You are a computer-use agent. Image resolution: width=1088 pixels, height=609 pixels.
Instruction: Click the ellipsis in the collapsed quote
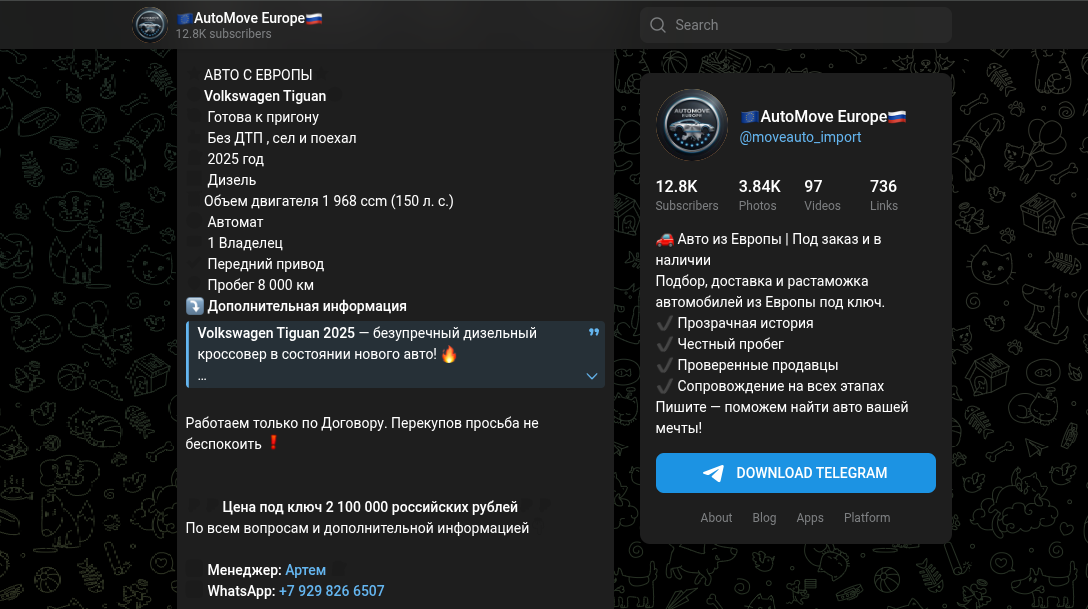pos(202,377)
